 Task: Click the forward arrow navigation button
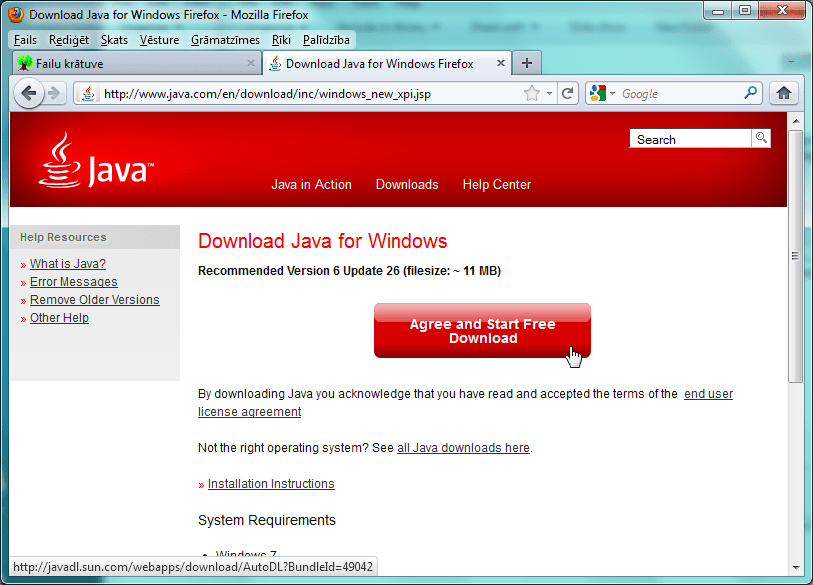pos(54,94)
